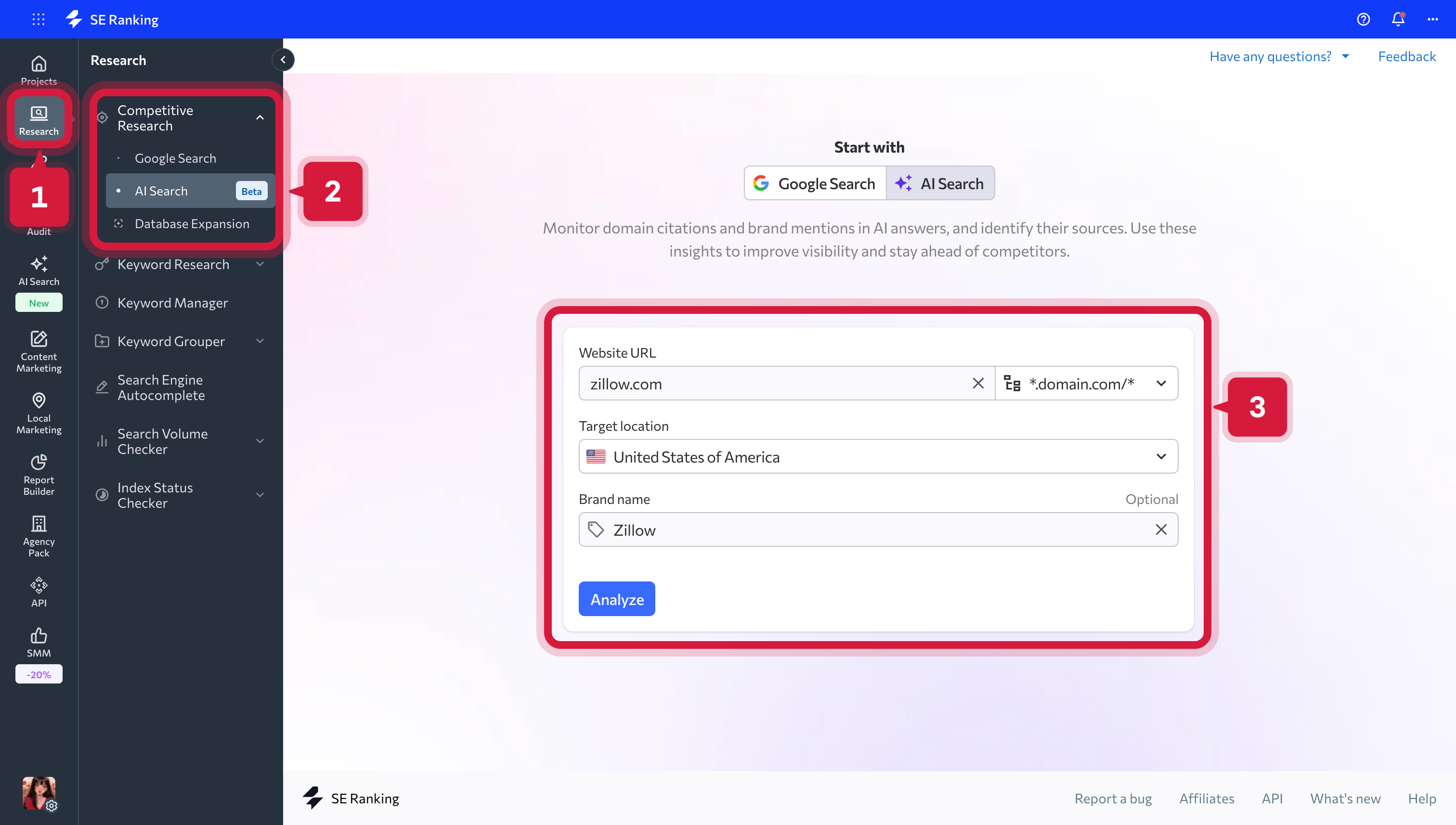Click the Search Engine Autocomplete icon
This screenshot has height=825, width=1456.
pos(102,387)
